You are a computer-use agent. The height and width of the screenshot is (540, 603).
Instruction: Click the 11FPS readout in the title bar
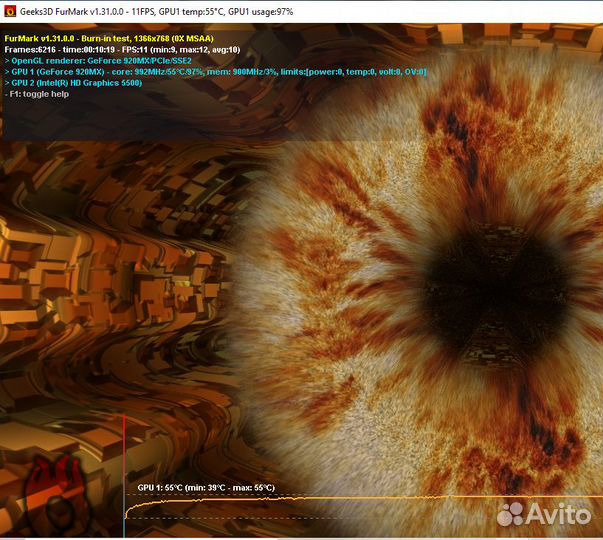[x=154, y=10]
